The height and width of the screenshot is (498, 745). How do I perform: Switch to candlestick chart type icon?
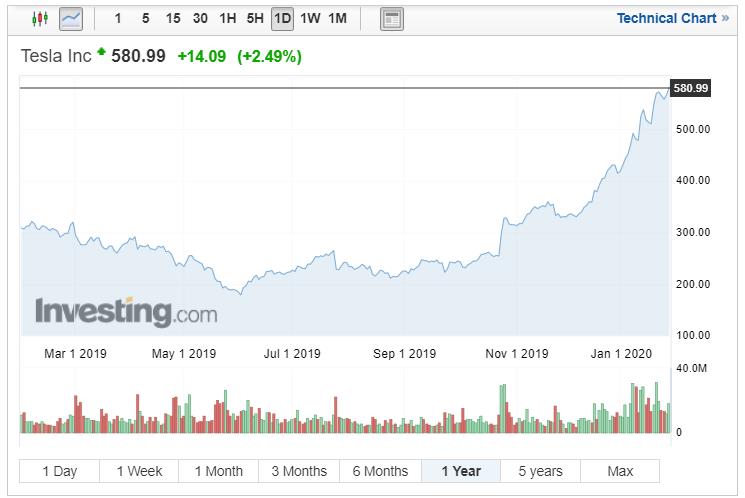point(39,18)
